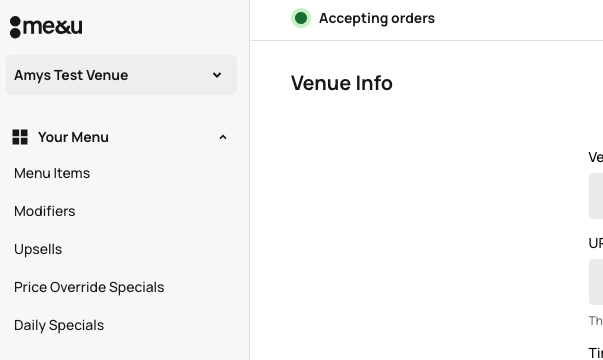Image resolution: width=603 pixels, height=360 pixels.
Task: Click the Accepting orders status text
Action: pos(377,18)
